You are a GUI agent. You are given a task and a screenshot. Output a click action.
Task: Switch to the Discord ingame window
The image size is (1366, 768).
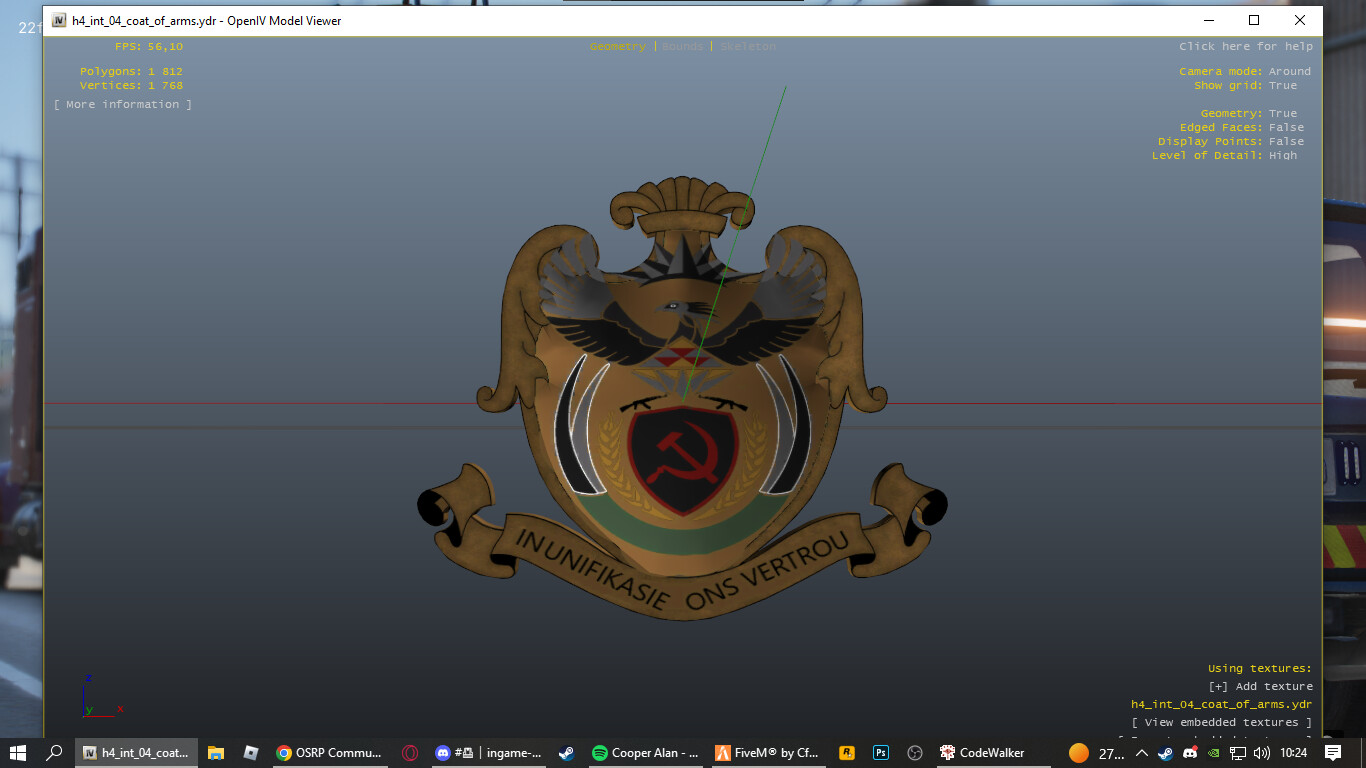point(488,752)
